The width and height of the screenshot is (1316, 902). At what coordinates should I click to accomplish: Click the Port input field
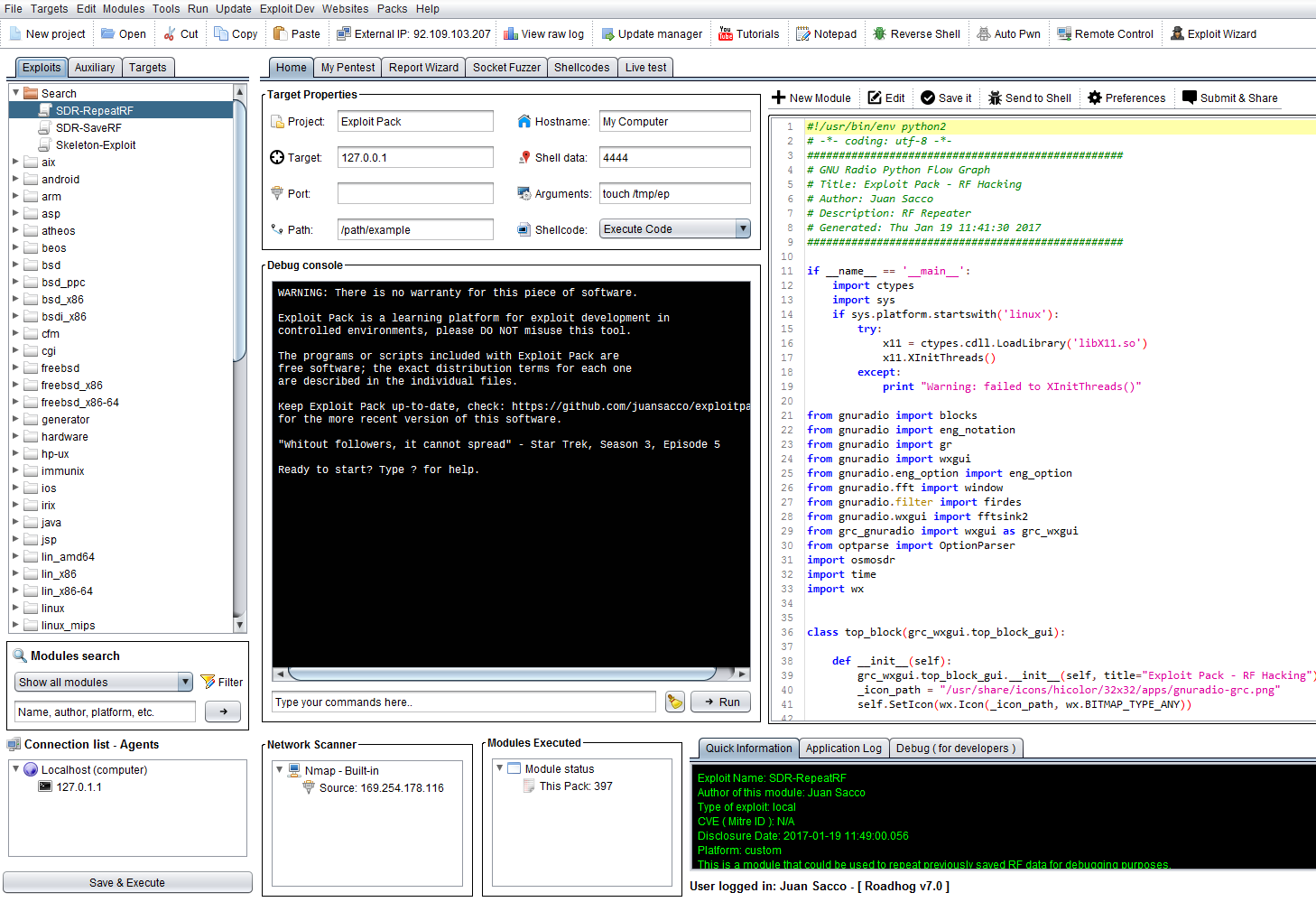(415, 194)
